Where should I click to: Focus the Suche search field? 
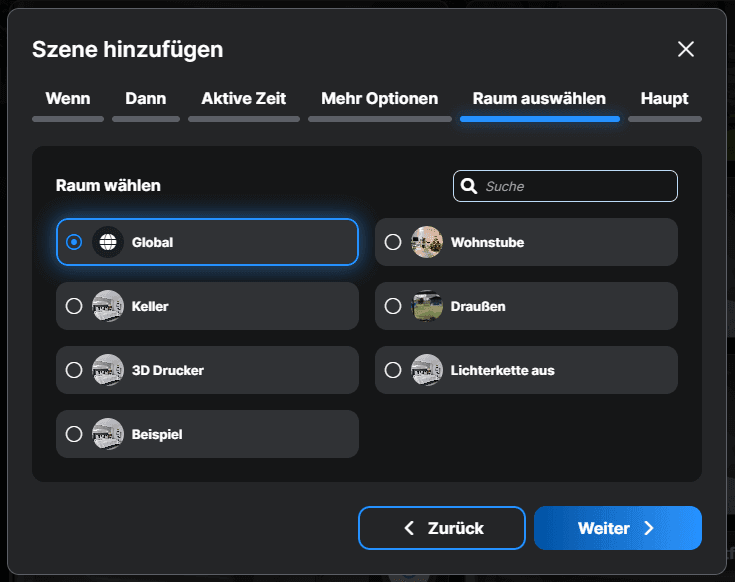click(575, 186)
